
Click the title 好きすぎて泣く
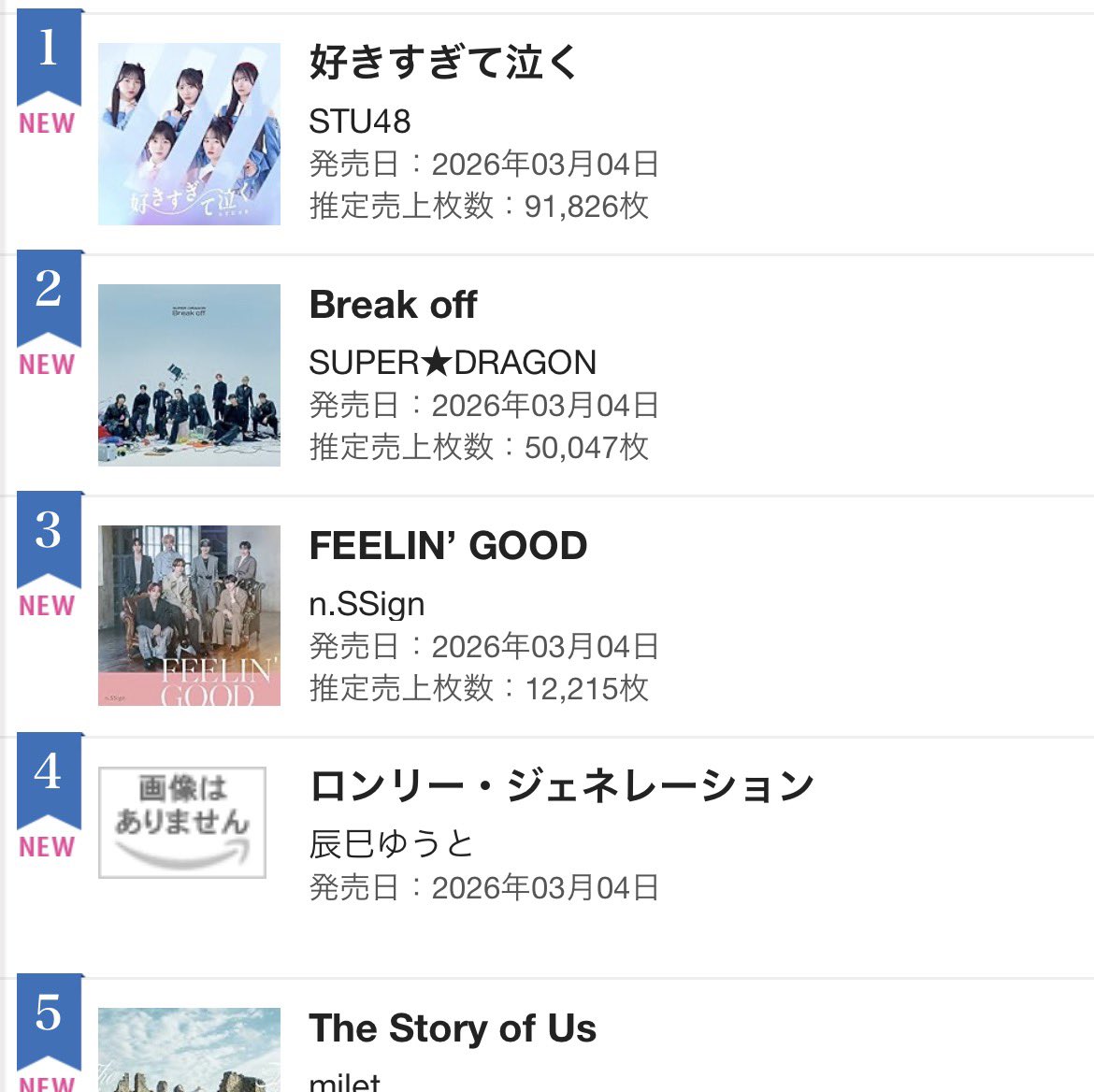click(444, 63)
